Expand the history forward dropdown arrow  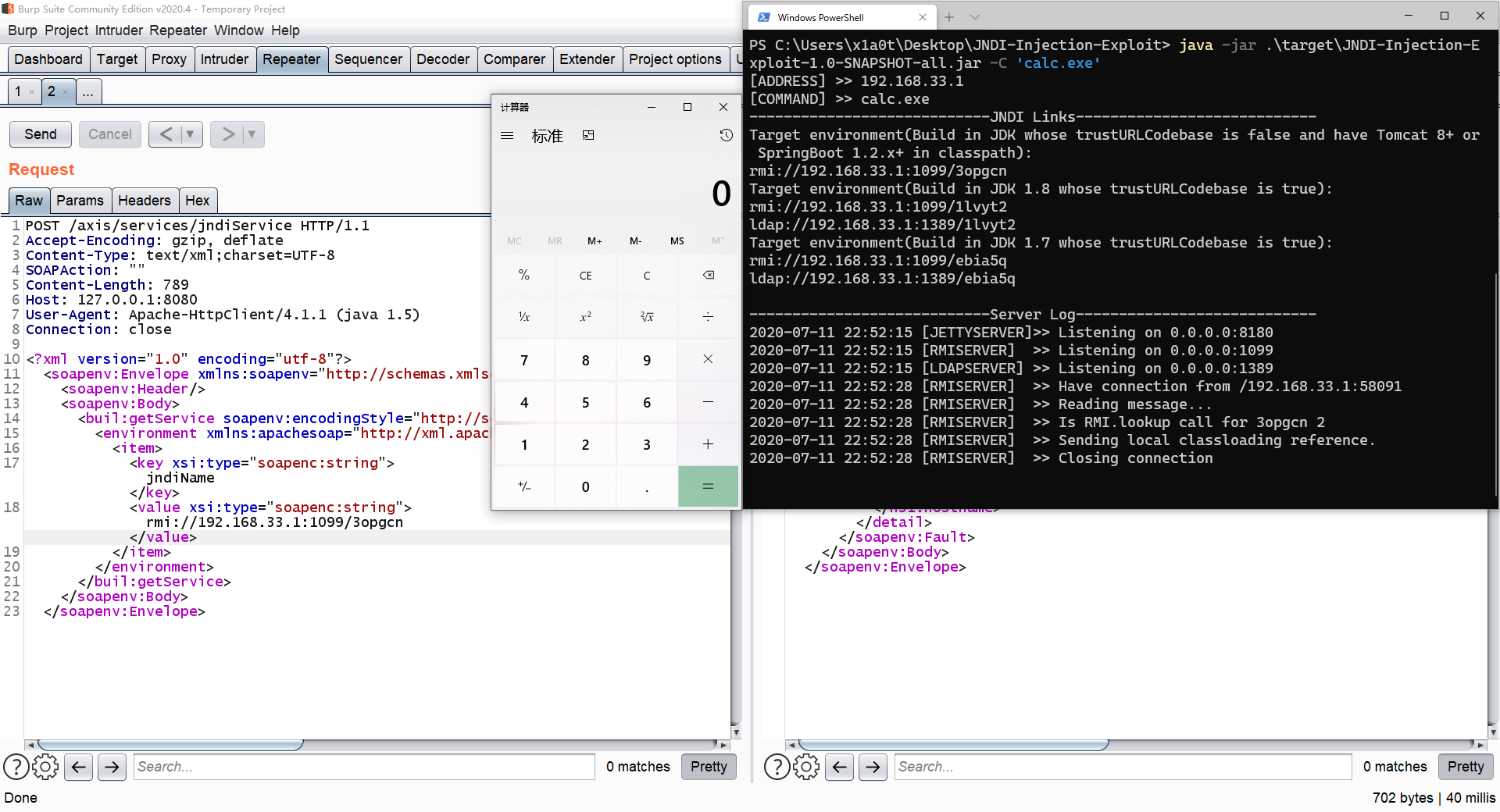coord(252,134)
